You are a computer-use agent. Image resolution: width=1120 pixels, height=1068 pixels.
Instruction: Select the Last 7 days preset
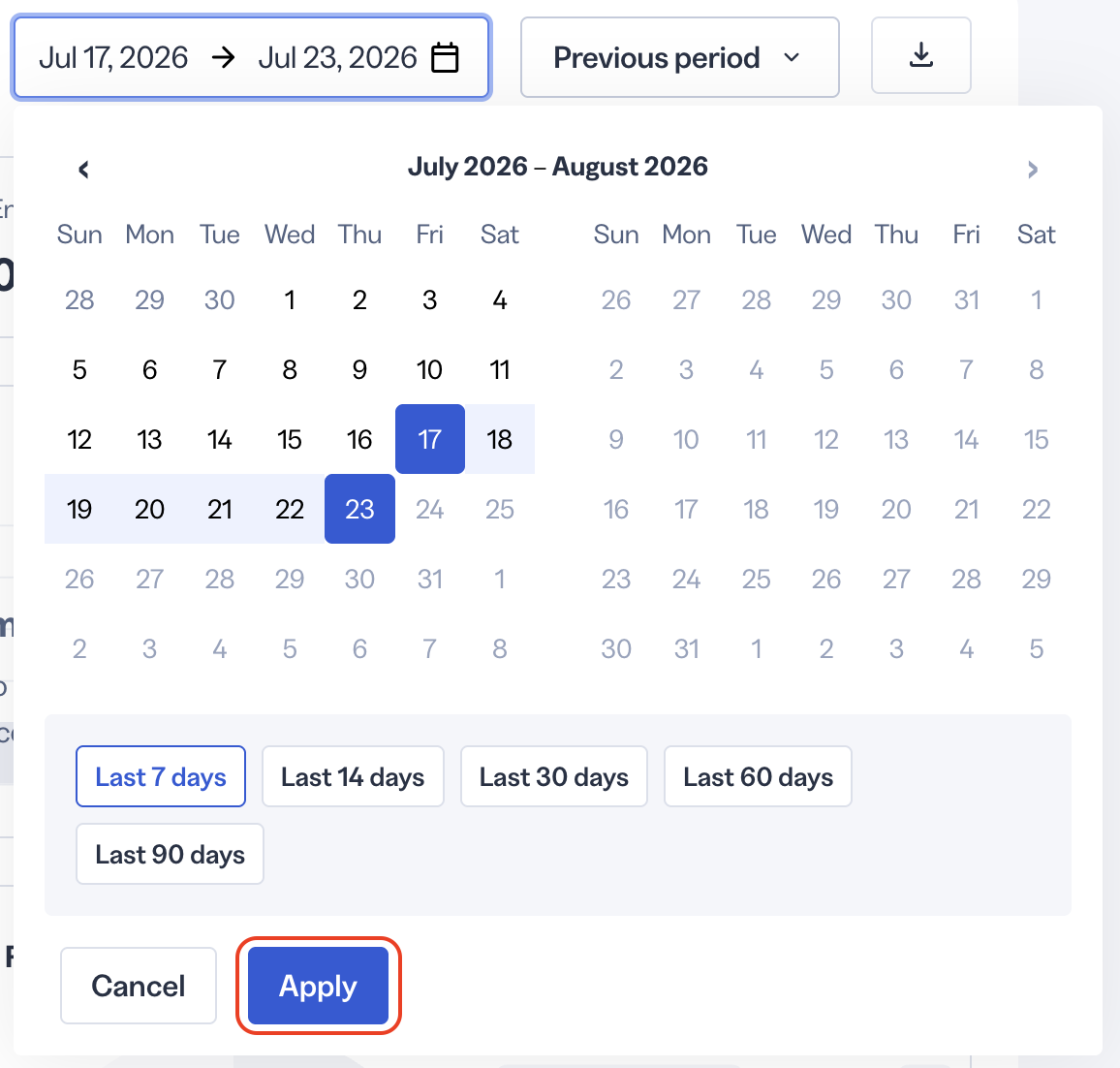click(161, 776)
